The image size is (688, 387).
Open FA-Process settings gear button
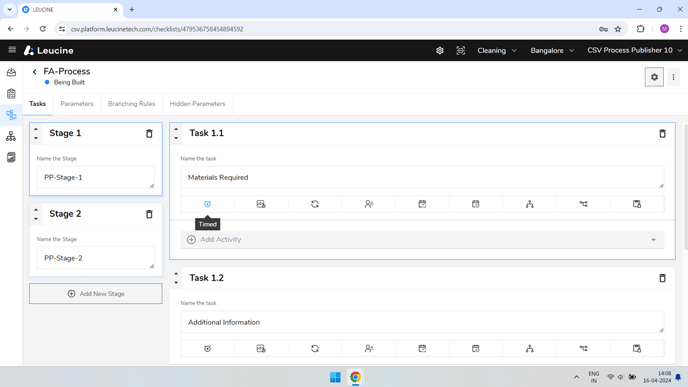[x=654, y=77]
